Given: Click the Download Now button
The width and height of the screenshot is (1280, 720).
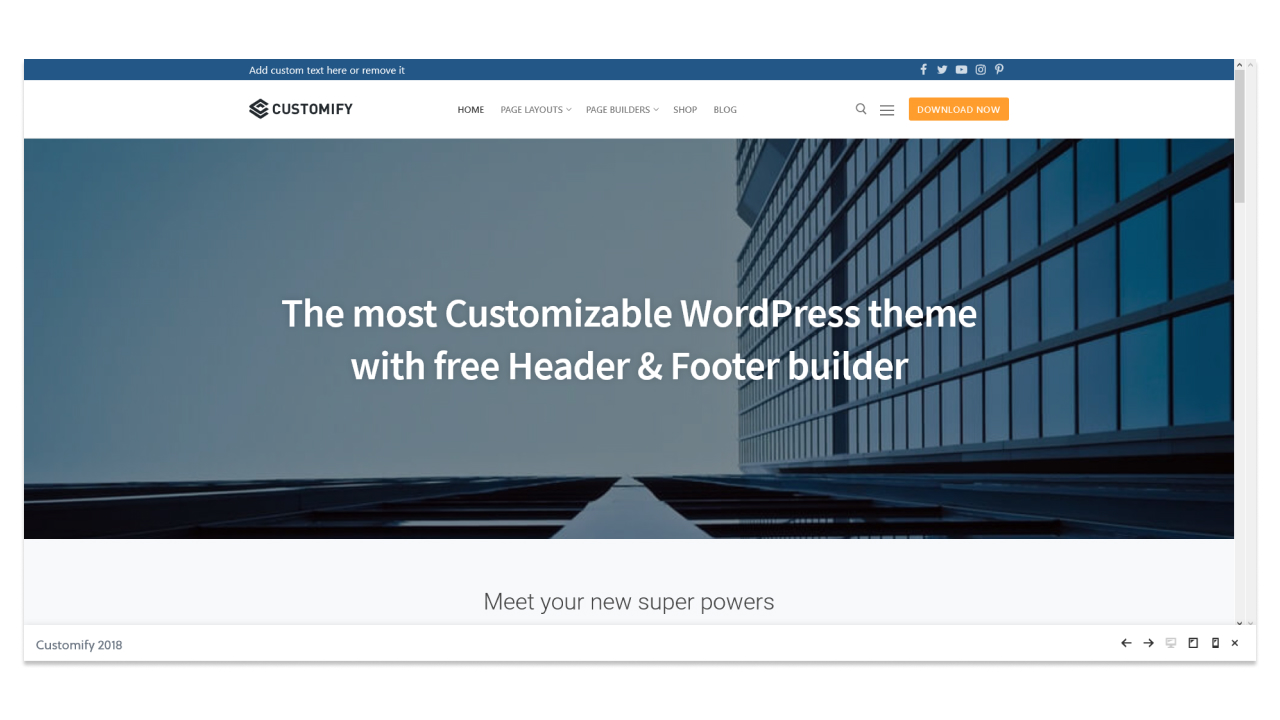Looking at the screenshot, I should click(x=958, y=109).
